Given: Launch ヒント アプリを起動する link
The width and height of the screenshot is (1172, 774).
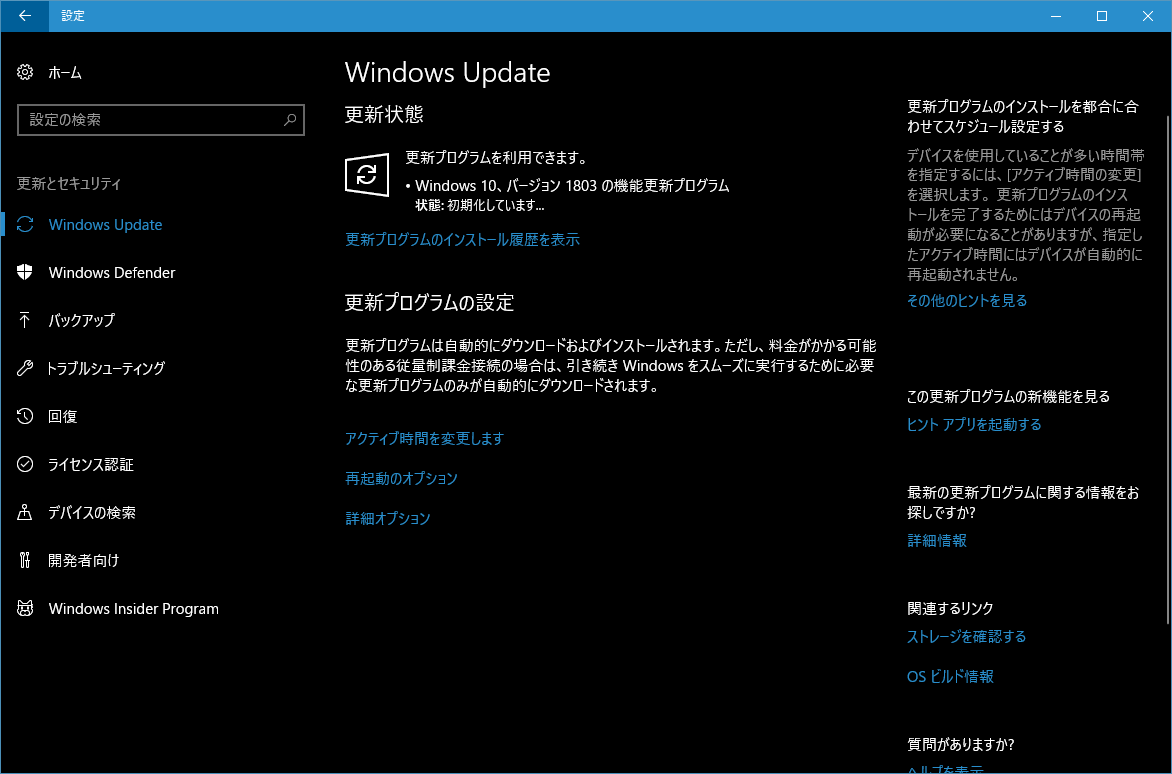Looking at the screenshot, I should pos(974,424).
